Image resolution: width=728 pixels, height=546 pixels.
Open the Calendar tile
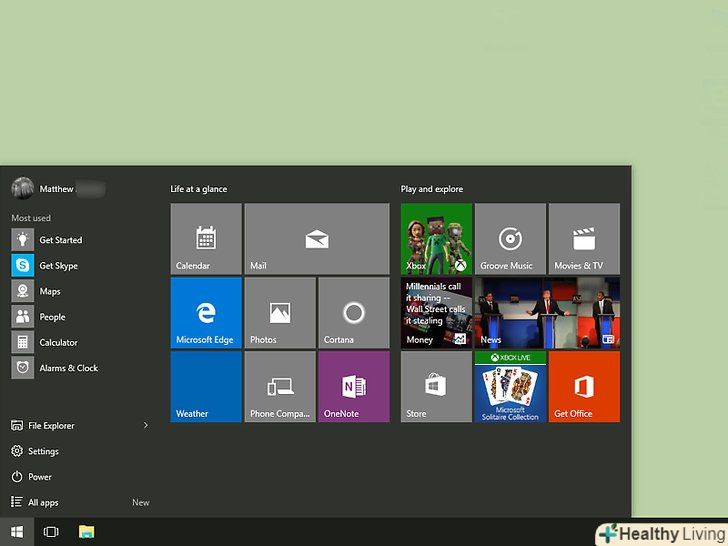point(206,239)
